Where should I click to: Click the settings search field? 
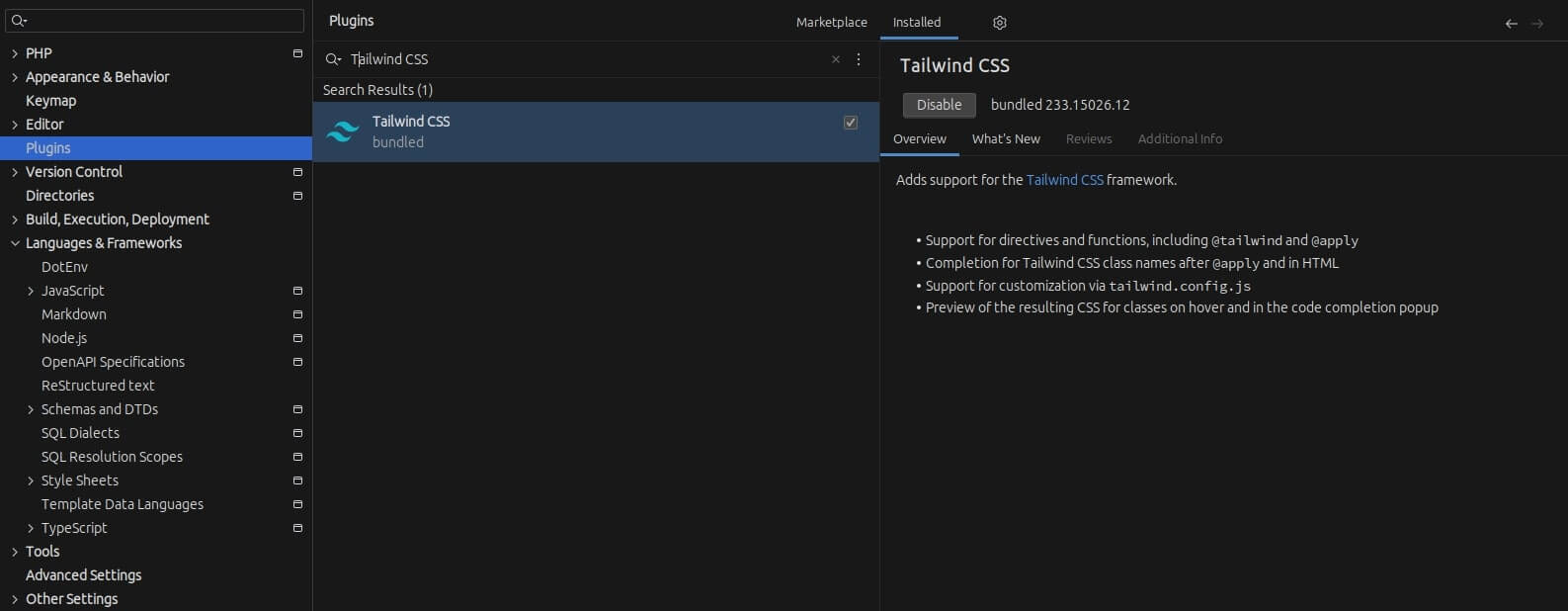point(155,21)
